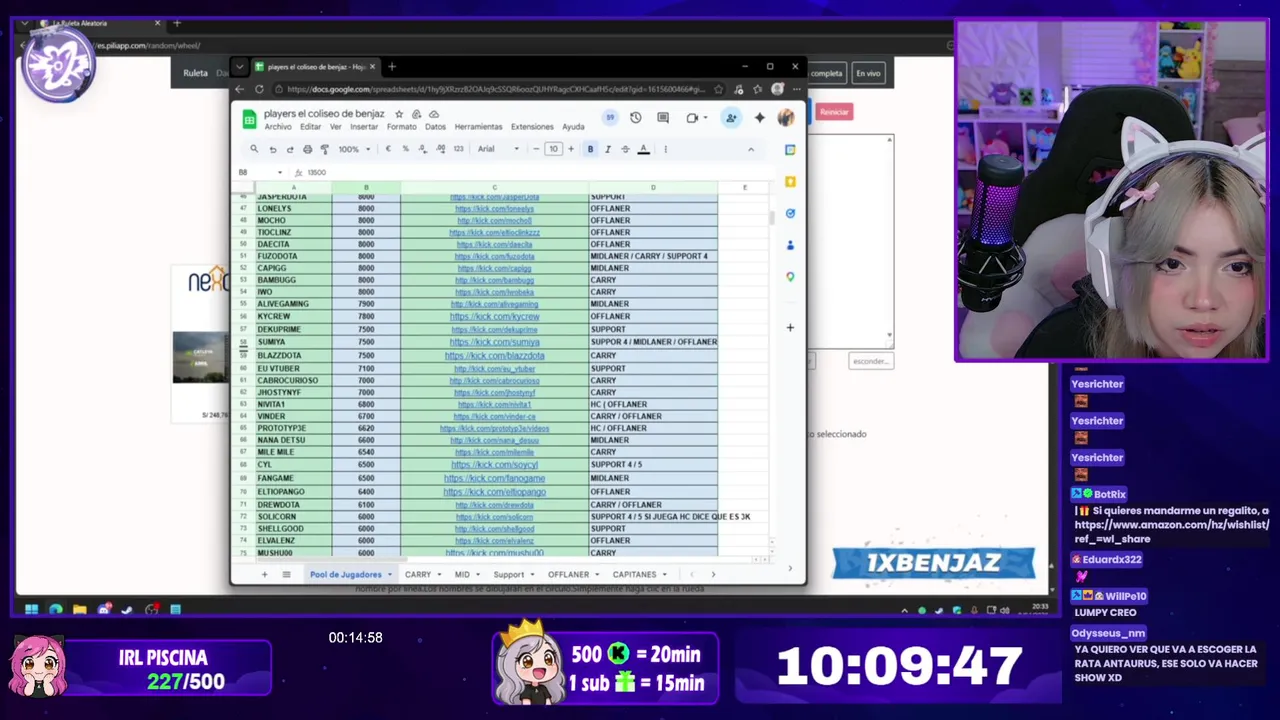Screen dimensions: 1280x720
Task: Redo the action in Sheets toolbar
Action: (x=290, y=149)
